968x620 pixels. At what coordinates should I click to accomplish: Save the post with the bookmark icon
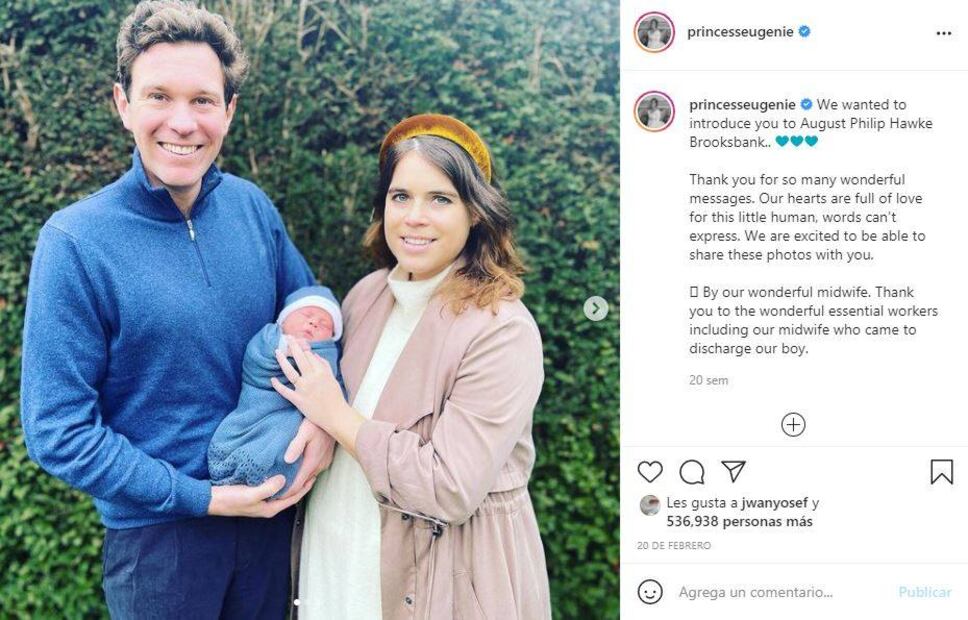(941, 472)
